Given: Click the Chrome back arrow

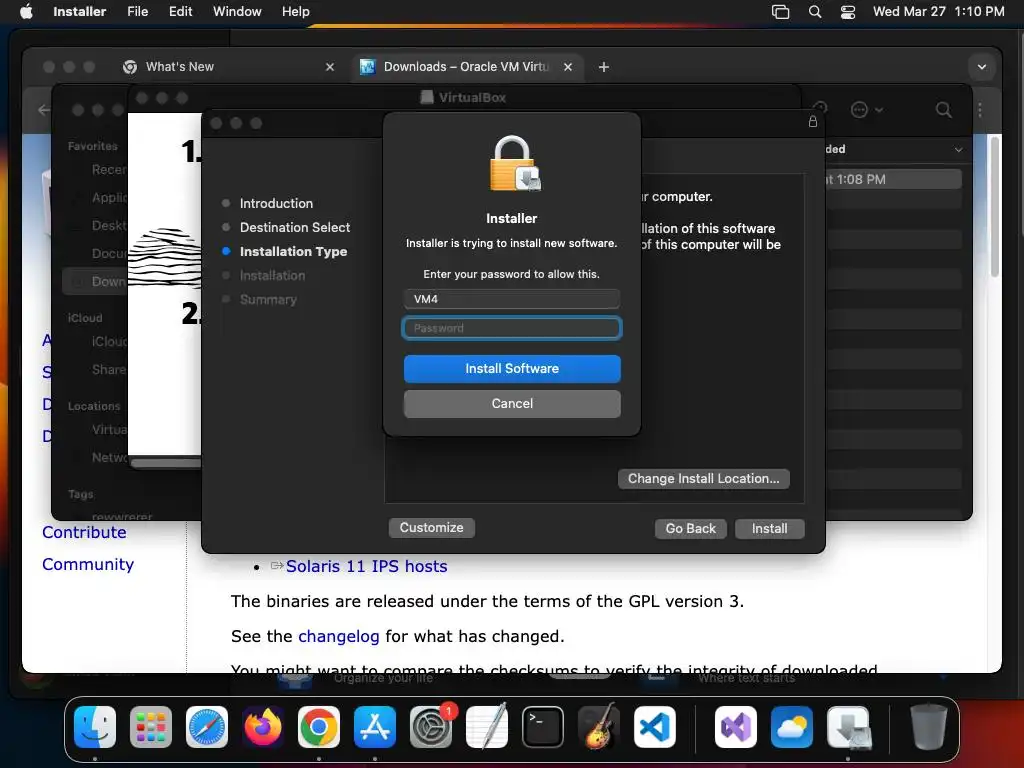Looking at the screenshot, I should (44, 110).
